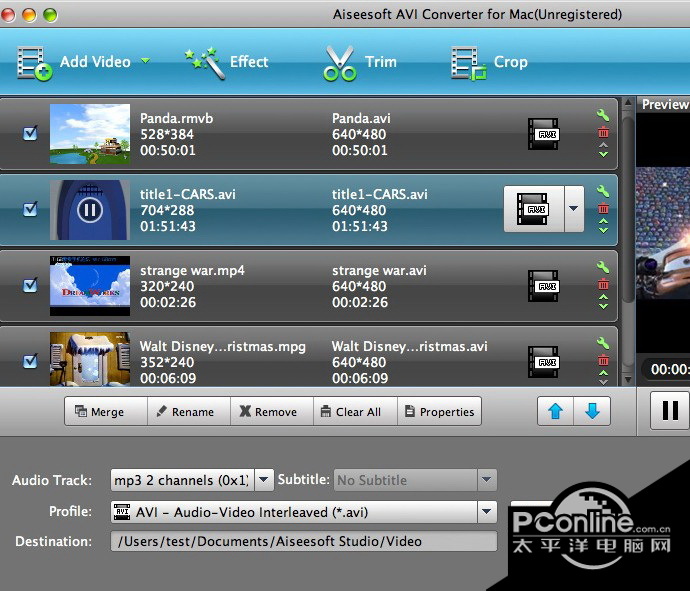Screen dimensions: 690x591
Task: Click the title1-CARS.avi paused thumbnail
Action: (90, 210)
